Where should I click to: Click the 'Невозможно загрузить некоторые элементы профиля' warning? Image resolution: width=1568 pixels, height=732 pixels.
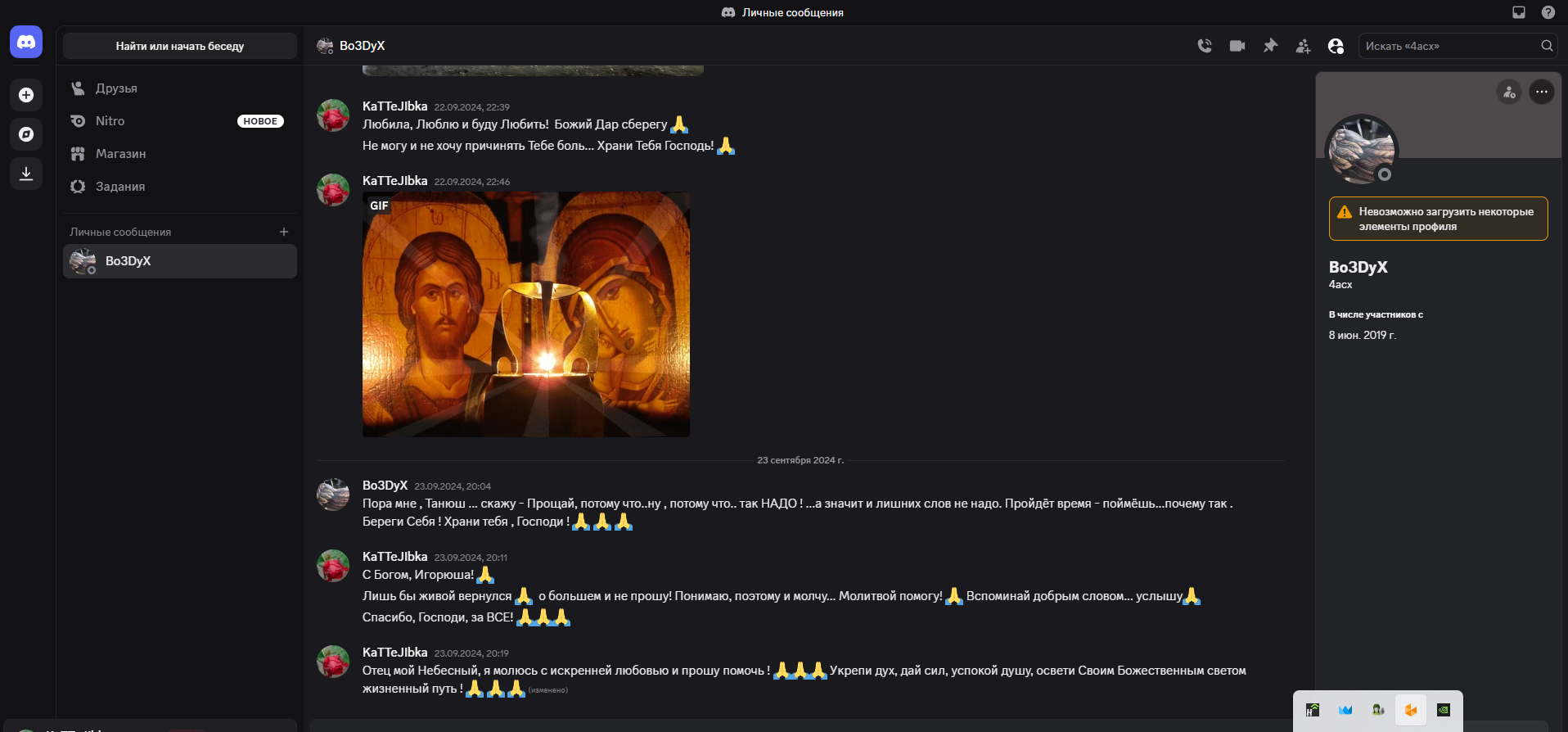tap(1438, 219)
